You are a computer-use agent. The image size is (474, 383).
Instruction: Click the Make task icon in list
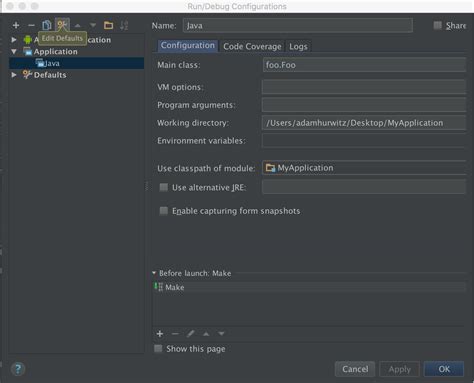click(159, 287)
